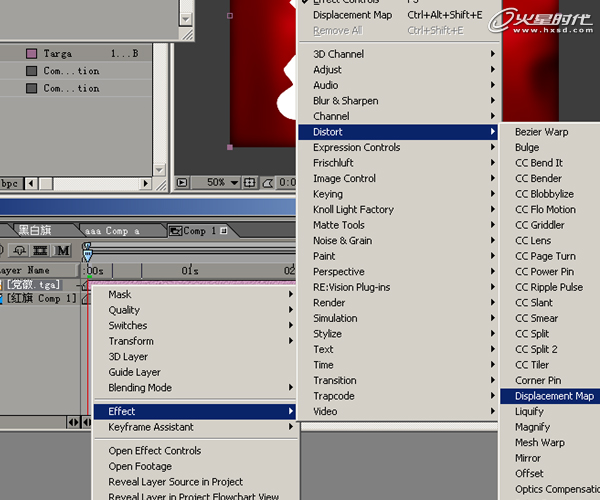Switch to the aaa Comp a tab
Image resolution: width=600 pixels, height=500 pixels.
coord(118,231)
